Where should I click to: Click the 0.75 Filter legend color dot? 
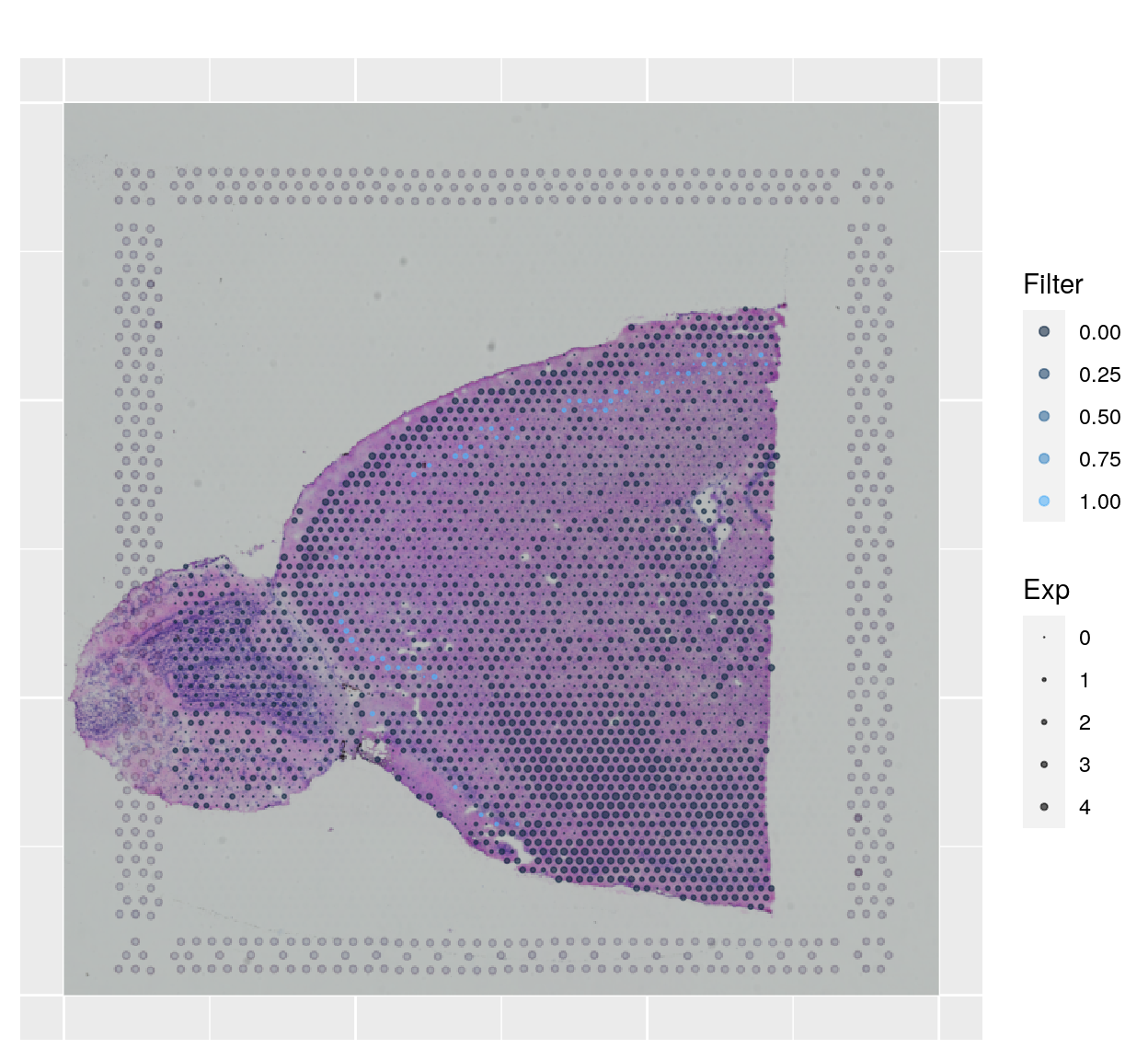[1044, 458]
